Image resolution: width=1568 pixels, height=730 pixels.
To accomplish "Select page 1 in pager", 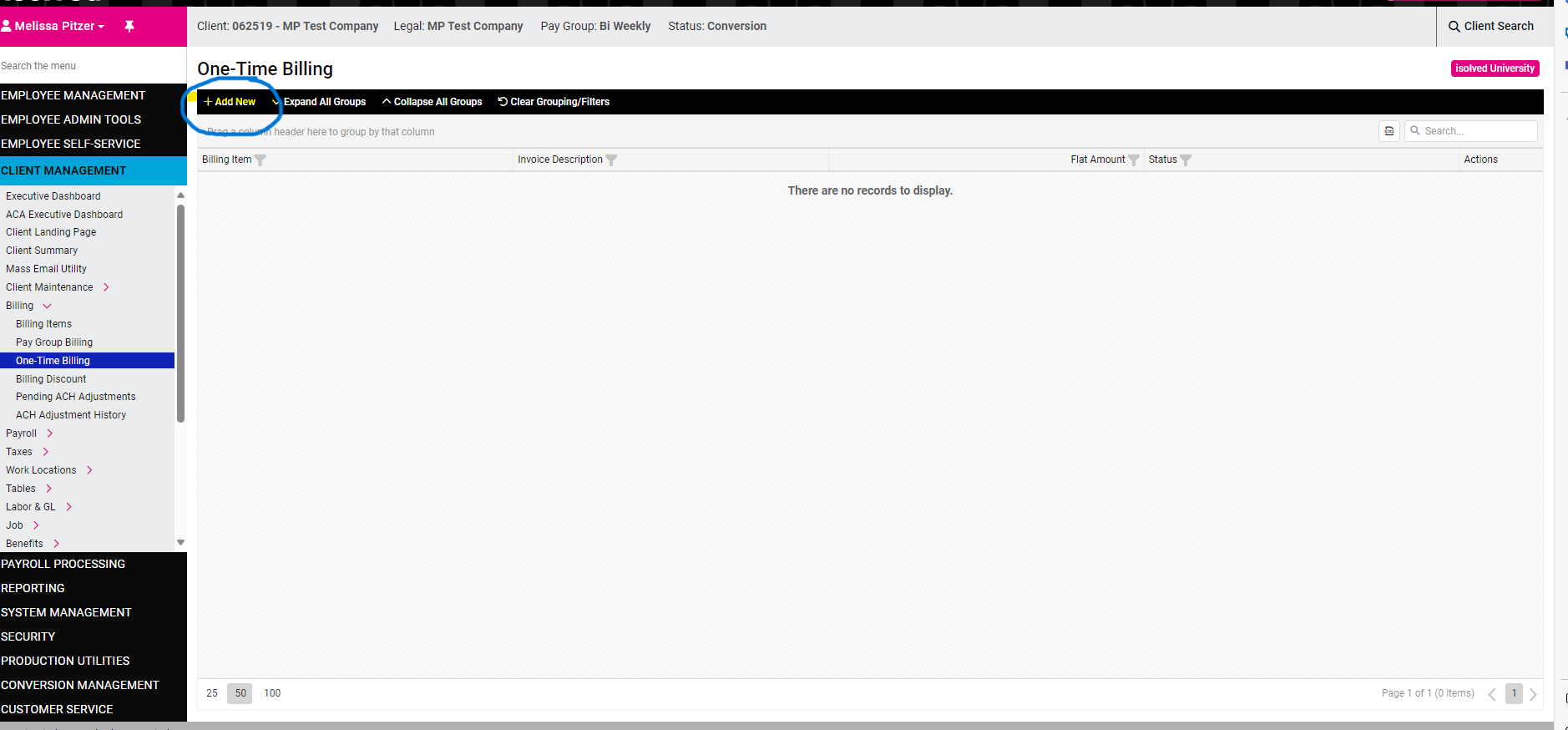I will pyautogui.click(x=1514, y=693).
